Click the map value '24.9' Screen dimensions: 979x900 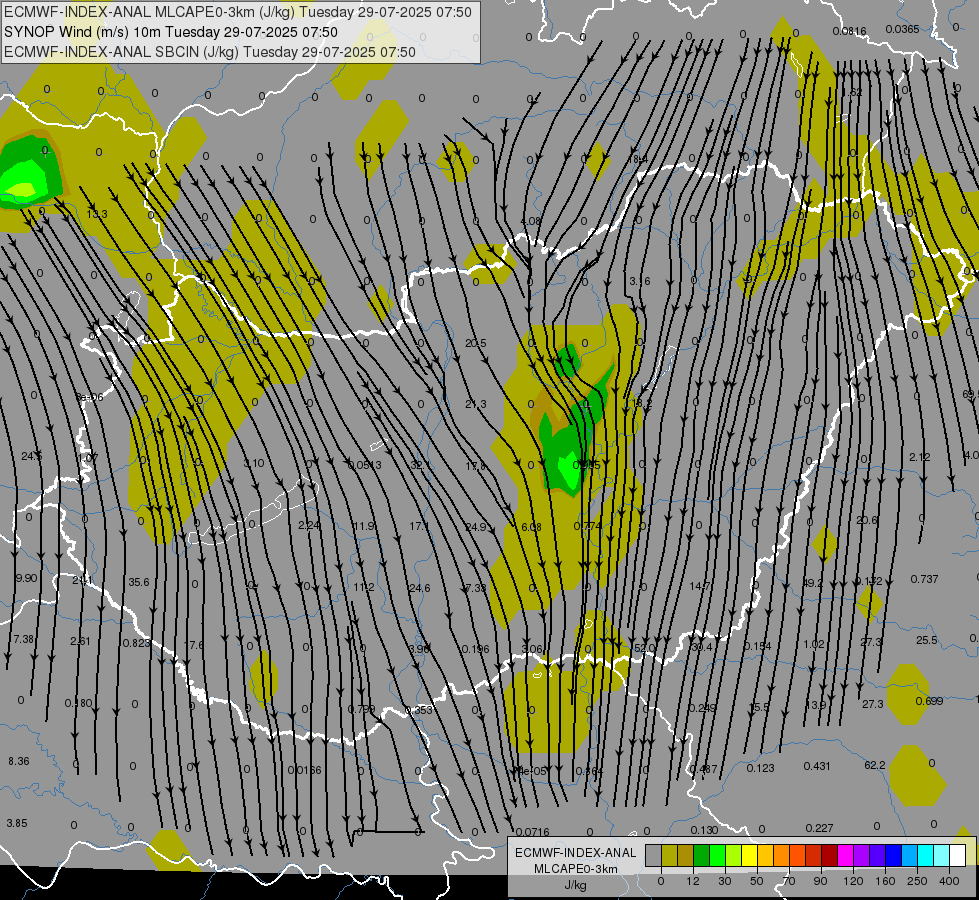click(x=476, y=527)
